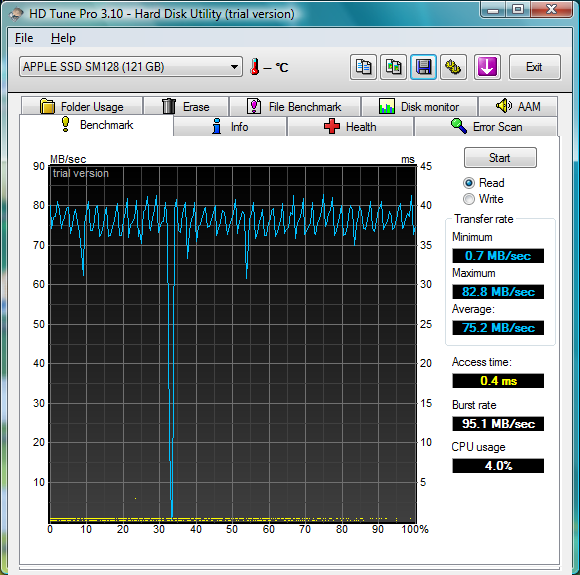Open the Info tab
This screenshot has height=575, width=580.
(230, 127)
